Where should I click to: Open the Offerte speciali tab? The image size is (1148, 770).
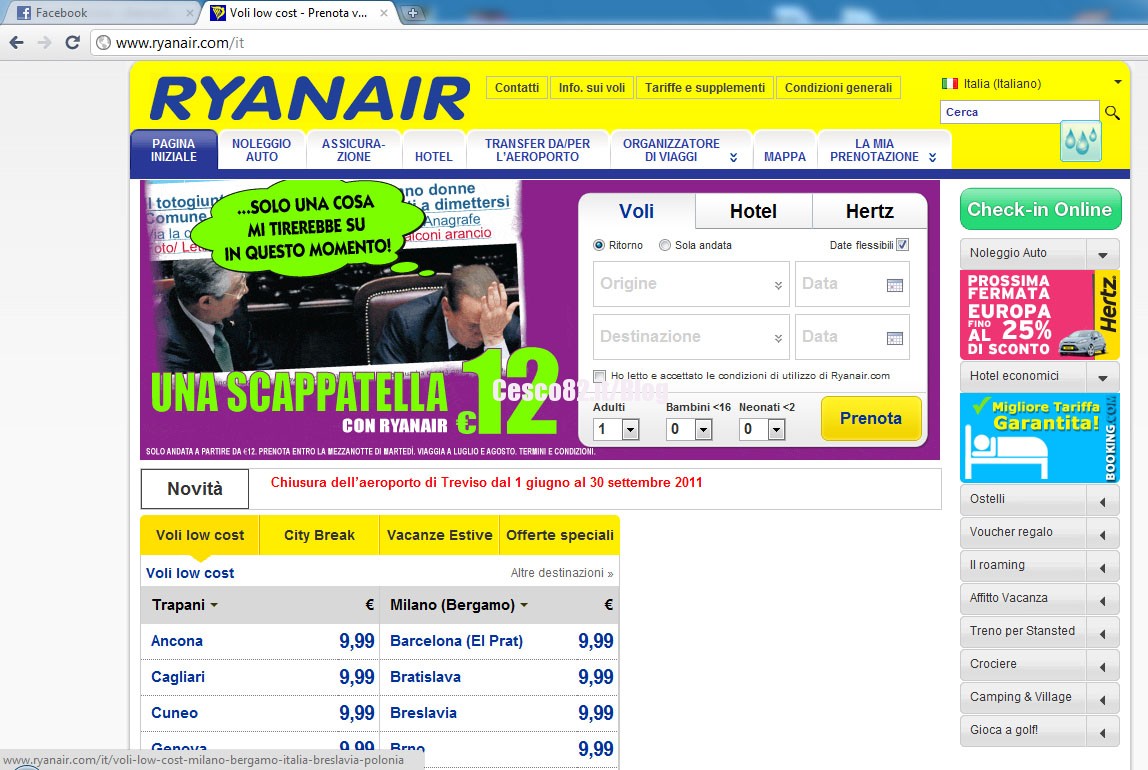click(559, 535)
